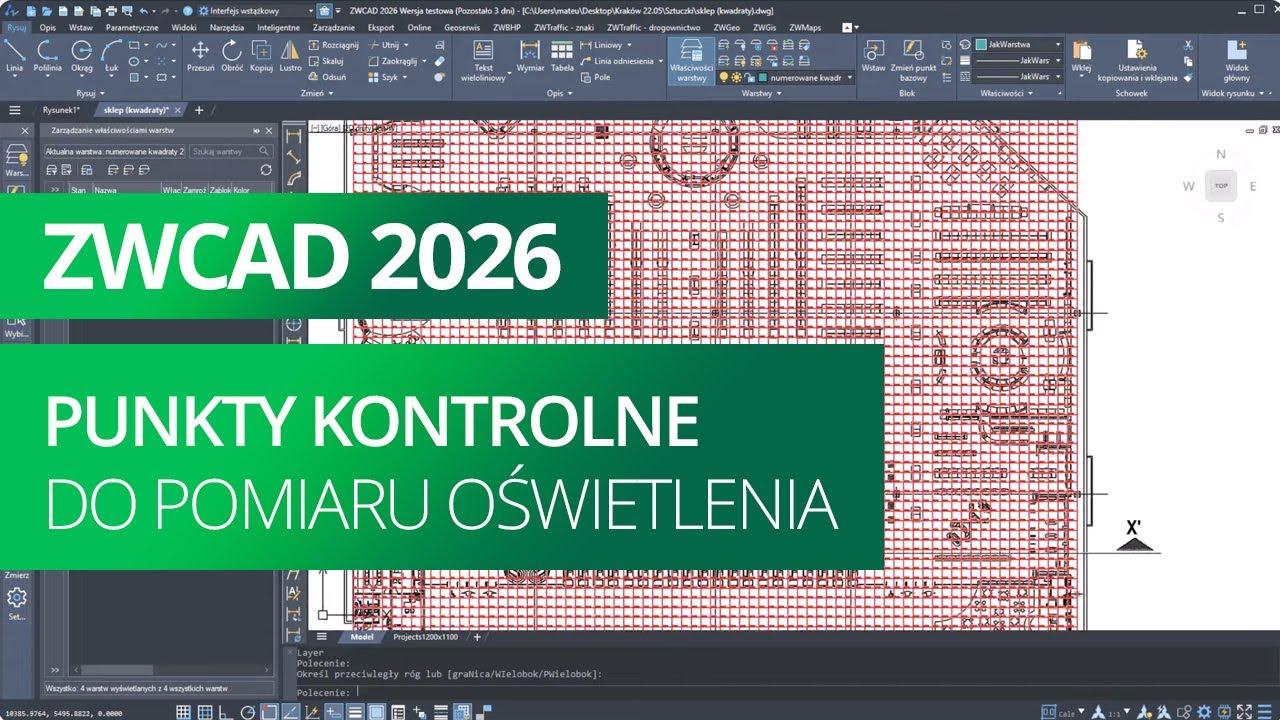Open the Opis ribbon tab
The height and width of the screenshot is (720, 1280).
48,27
